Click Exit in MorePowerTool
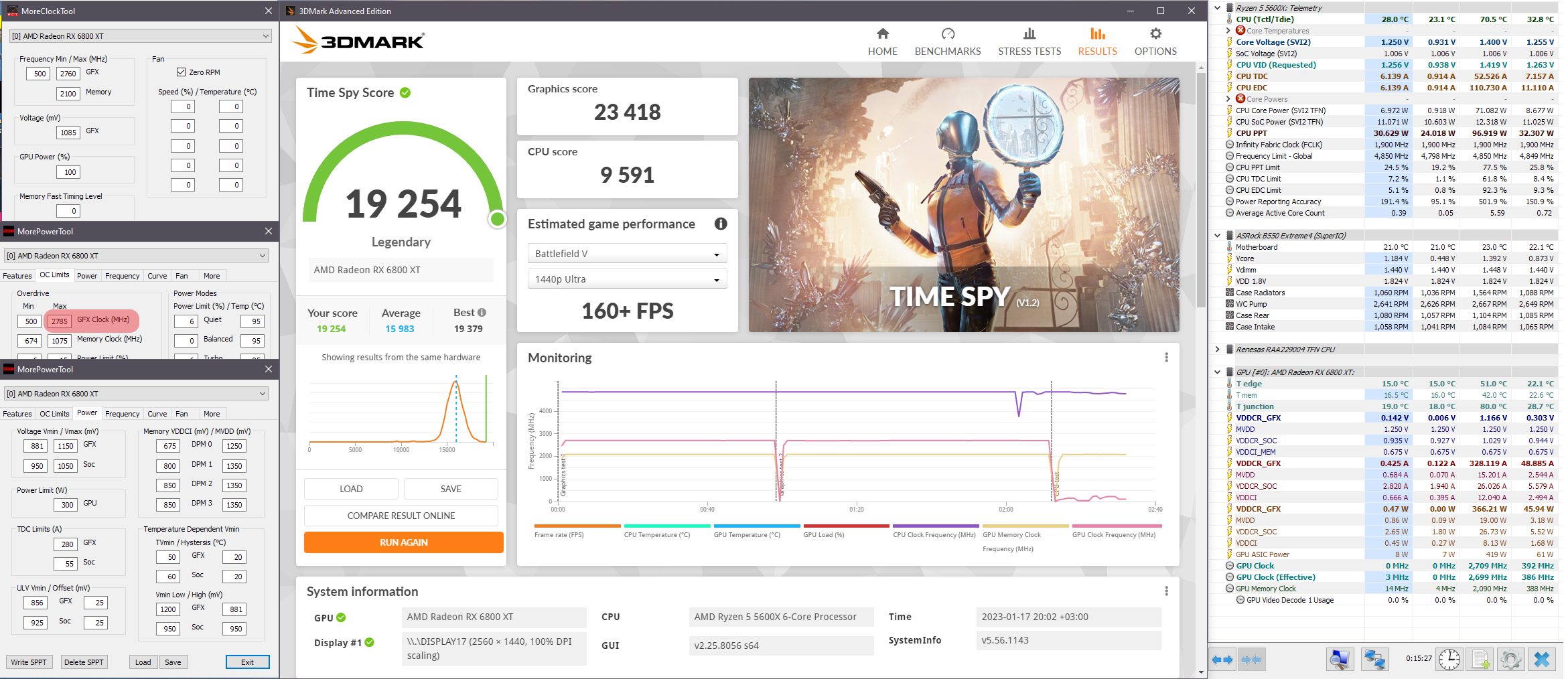The image size is (1568, 679). pyautogui.click(x=247, y=662)
